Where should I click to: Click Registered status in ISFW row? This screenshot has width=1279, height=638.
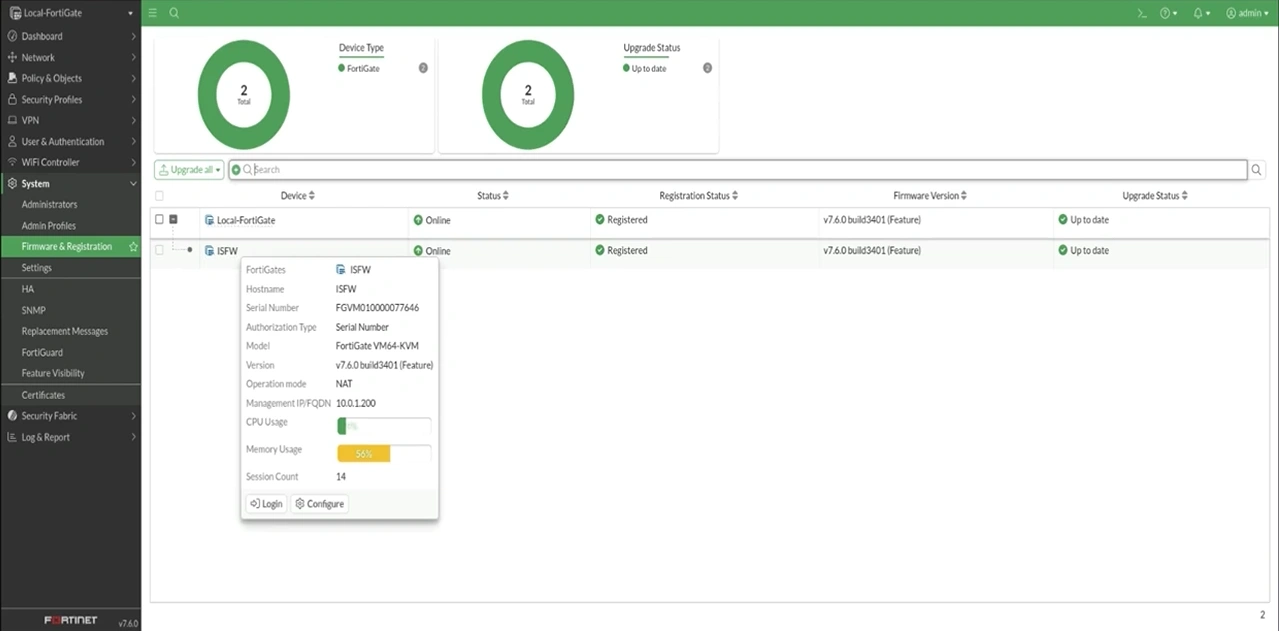pos(621,251)
